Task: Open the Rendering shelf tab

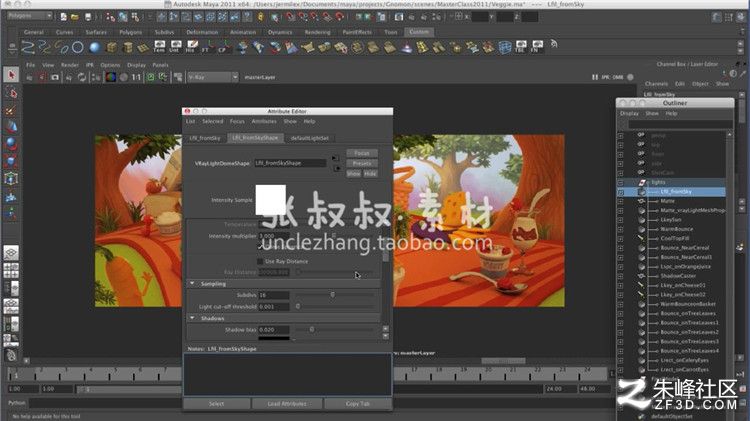Action: 318,32
